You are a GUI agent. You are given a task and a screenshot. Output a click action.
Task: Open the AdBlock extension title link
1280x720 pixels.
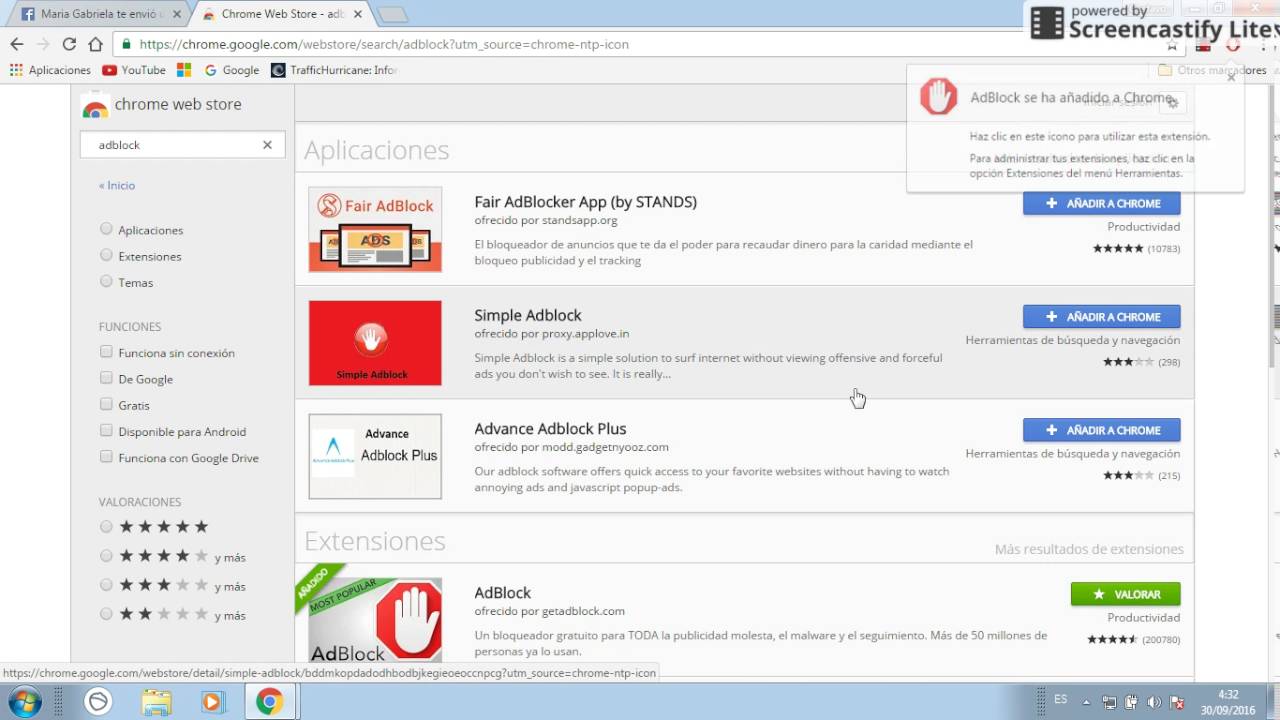pos(502,593)
